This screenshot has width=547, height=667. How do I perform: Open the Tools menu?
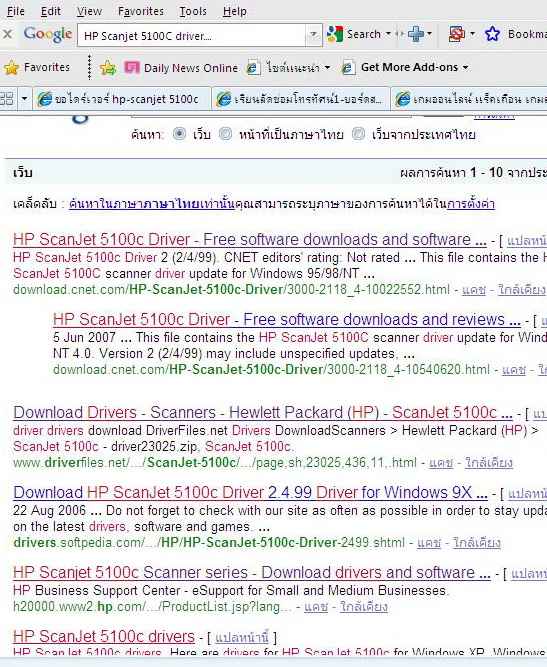(x=193, y=11)
